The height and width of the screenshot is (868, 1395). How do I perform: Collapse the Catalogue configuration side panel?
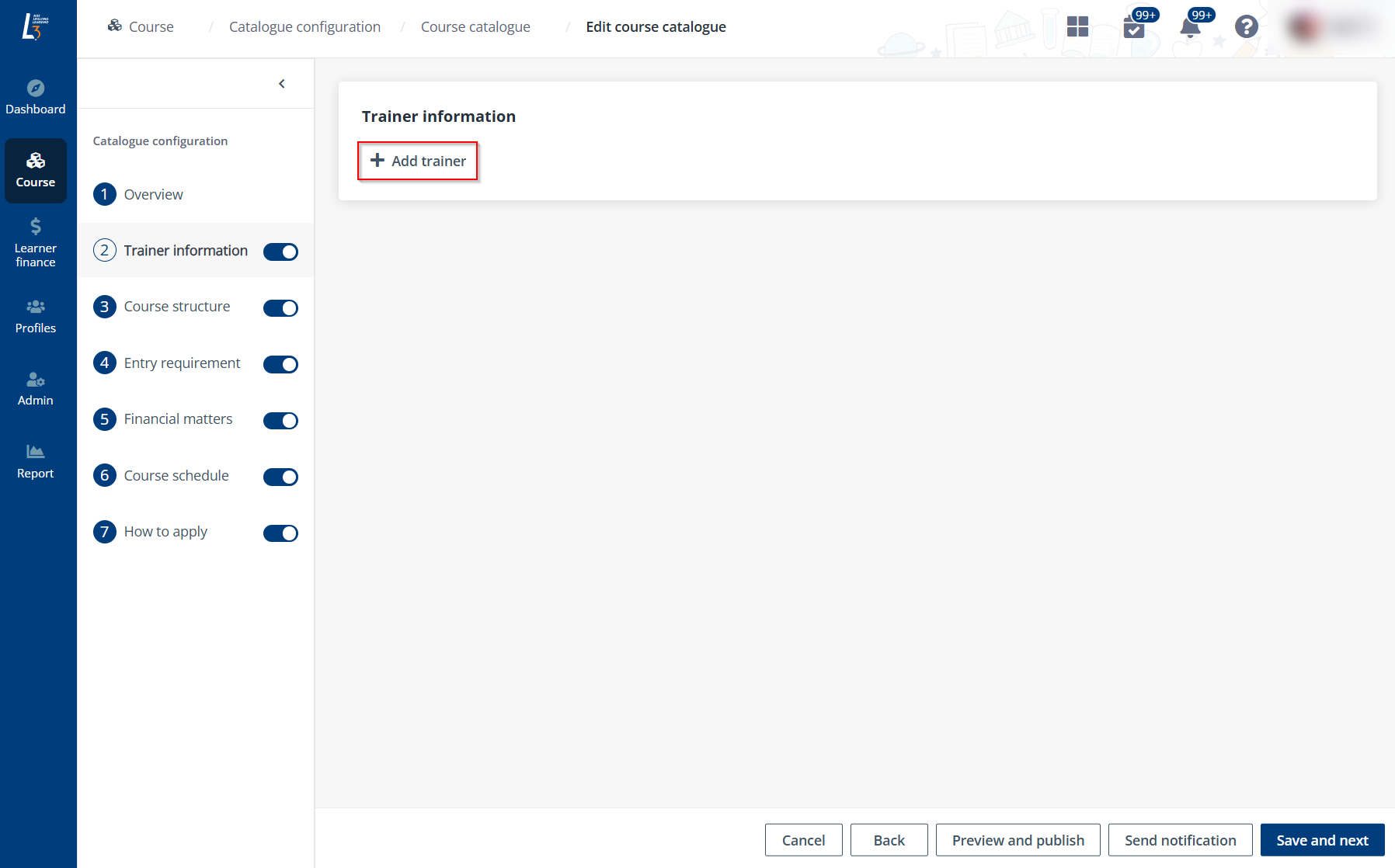click(282, 83)
